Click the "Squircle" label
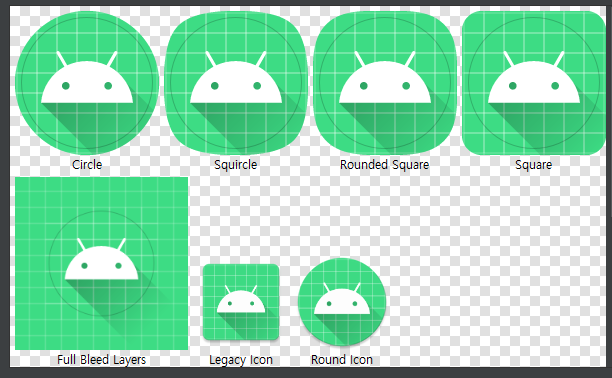This screenshot has width=612, height=378. (x=236, y=165)
